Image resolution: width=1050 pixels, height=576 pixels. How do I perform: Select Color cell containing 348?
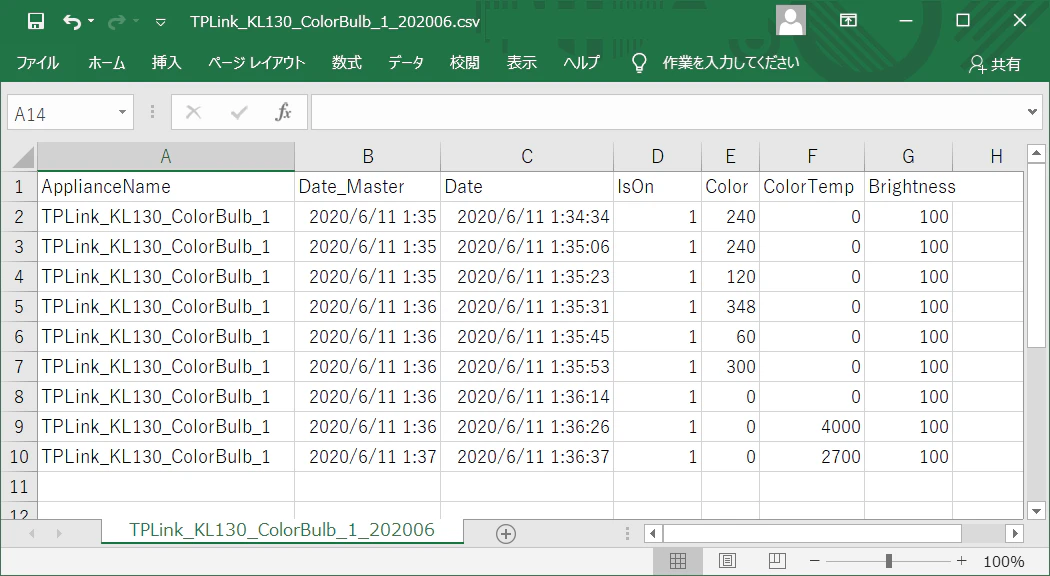coord(730,307)
